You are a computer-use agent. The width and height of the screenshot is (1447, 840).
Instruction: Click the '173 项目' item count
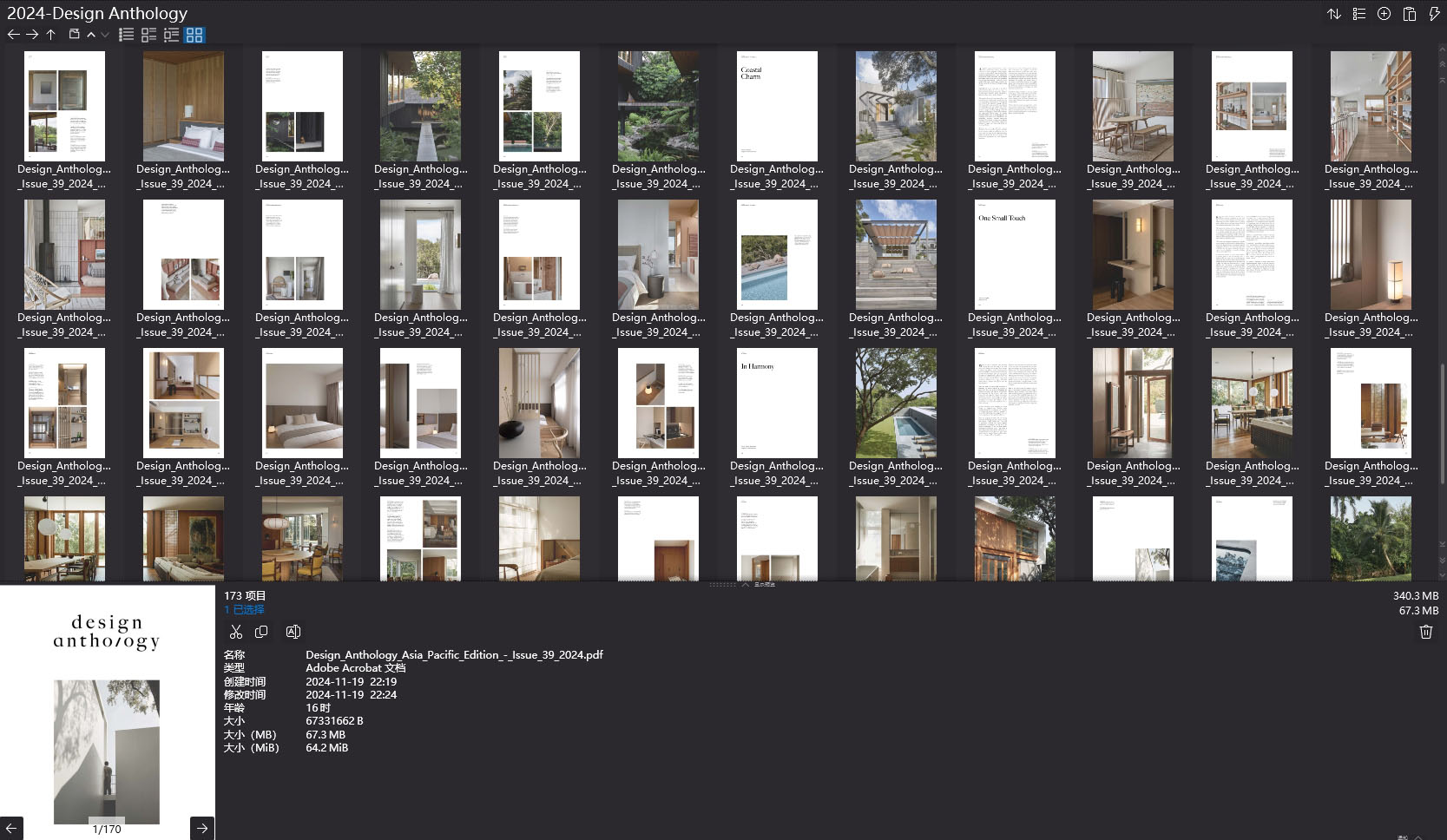click(245, 596)
